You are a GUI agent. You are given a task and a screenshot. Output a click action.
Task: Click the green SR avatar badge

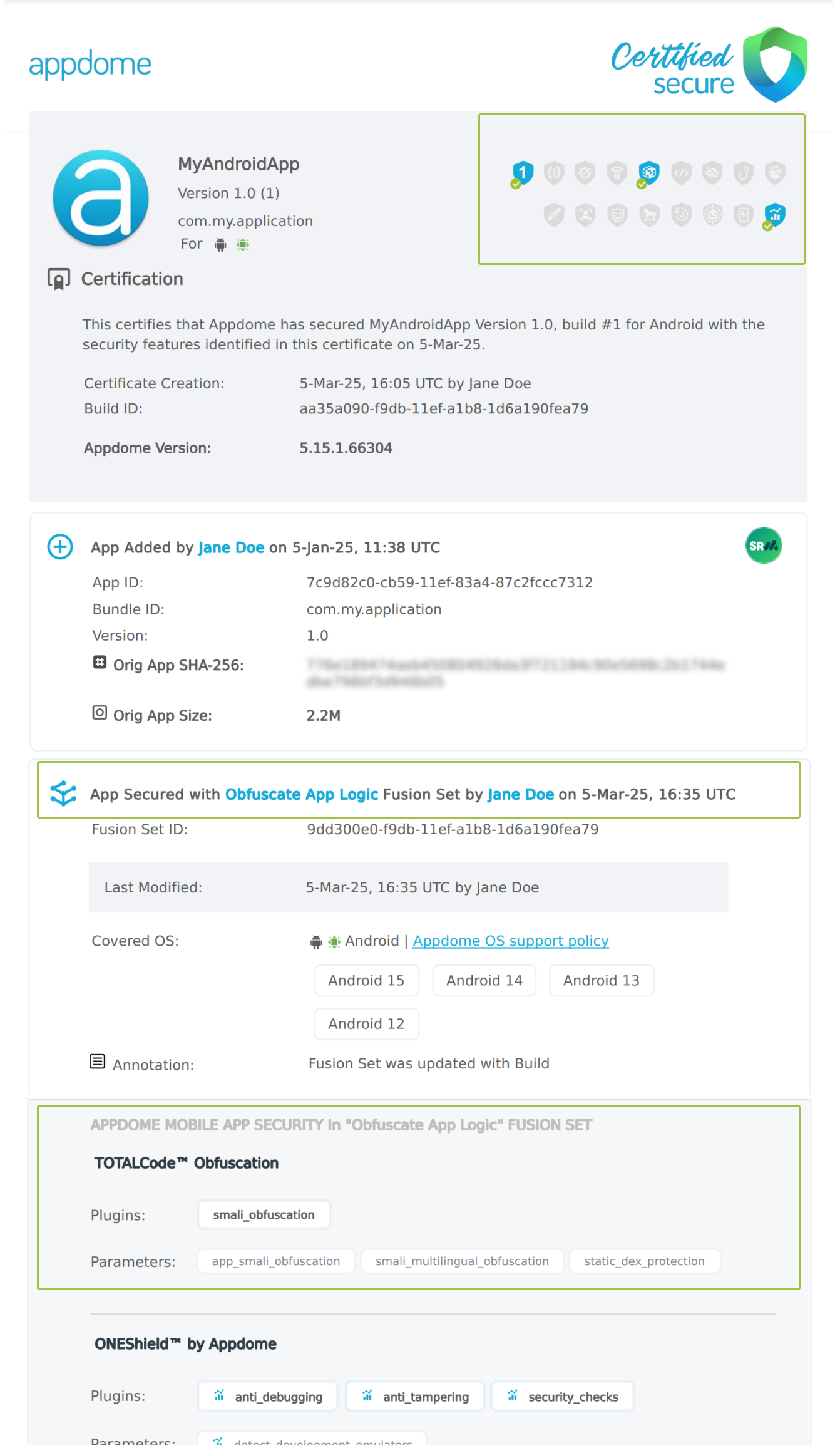coord(764,546)
